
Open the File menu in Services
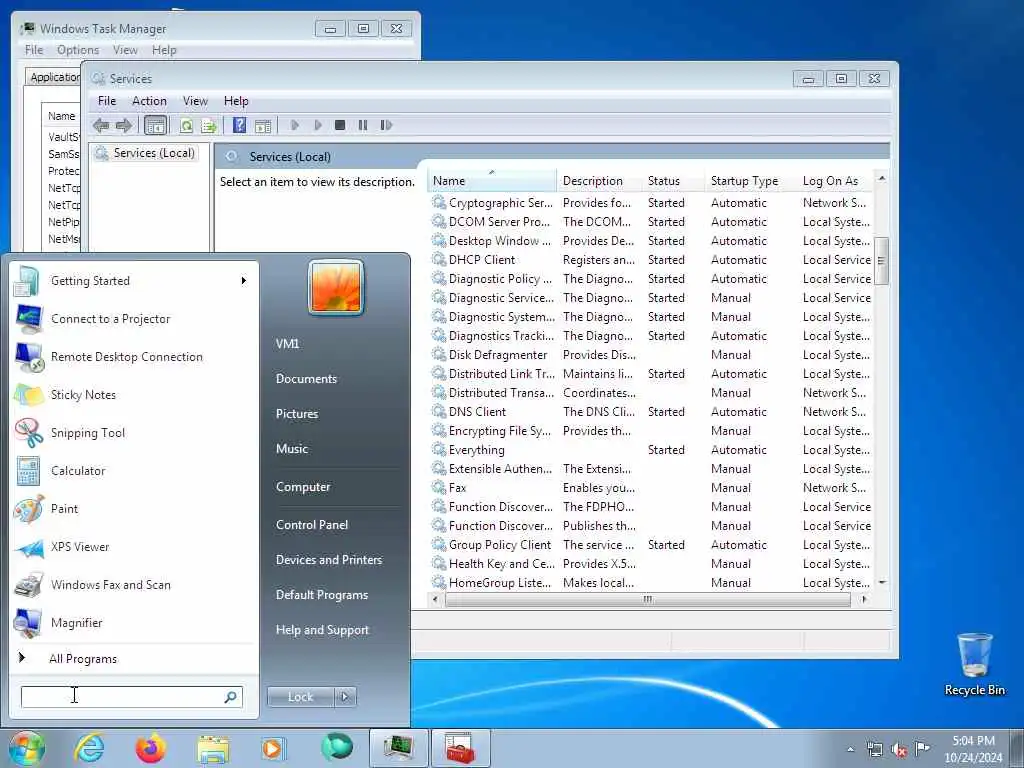click(106, 101)
